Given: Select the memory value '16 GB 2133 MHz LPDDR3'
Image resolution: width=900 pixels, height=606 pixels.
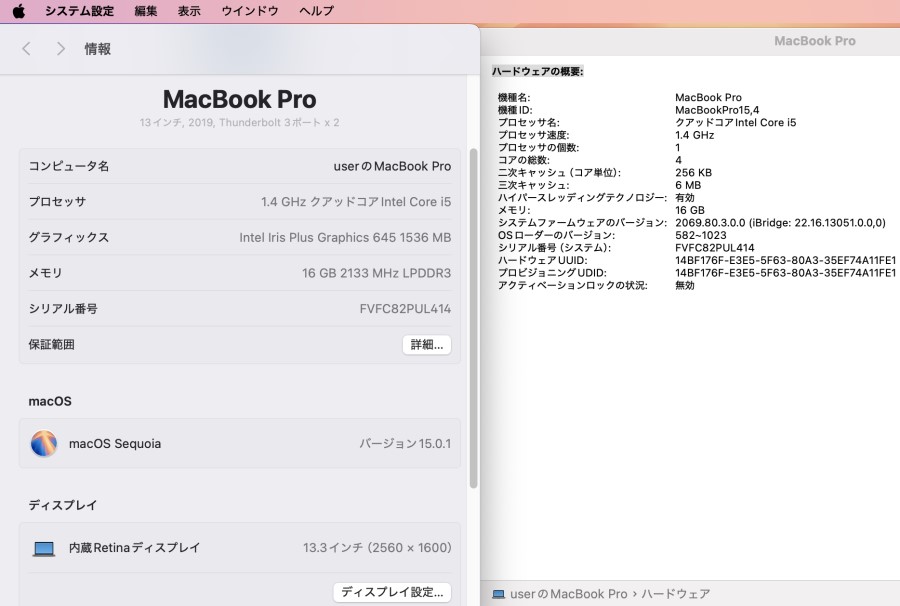Looking at the screenshot, I should click(377, 273).
